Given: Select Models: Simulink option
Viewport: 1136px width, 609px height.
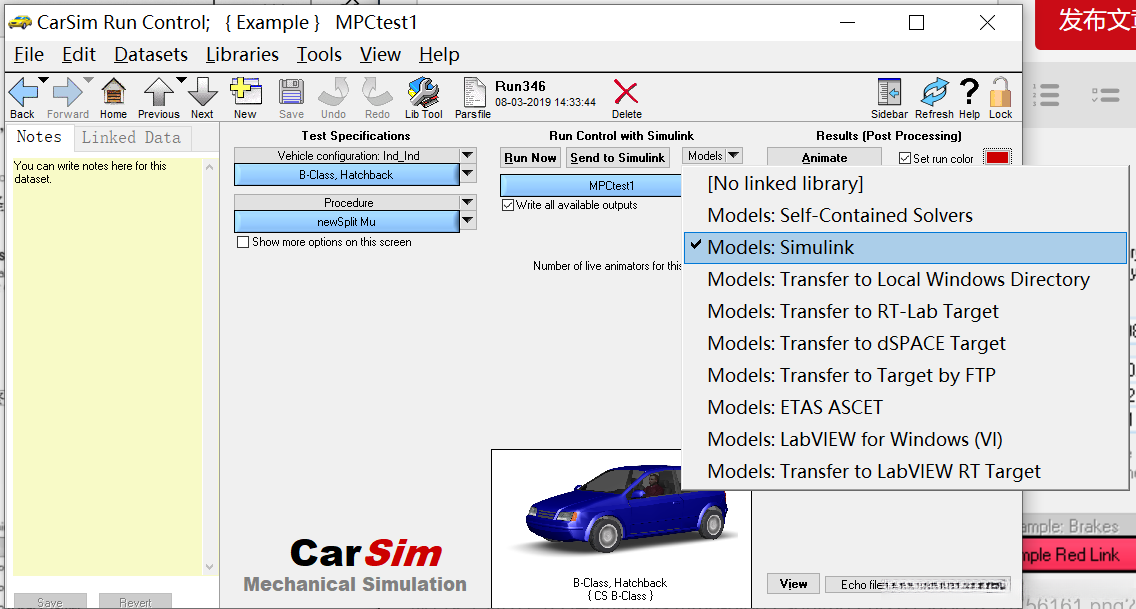Looking at the screenshot, I should [906, 248].
